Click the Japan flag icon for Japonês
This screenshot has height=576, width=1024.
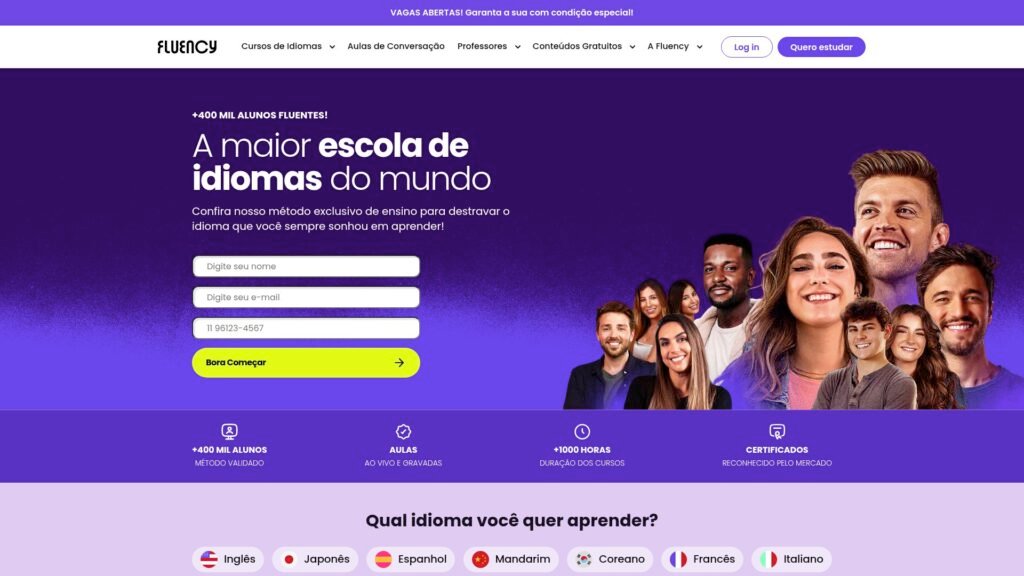(x=289, y=559)
